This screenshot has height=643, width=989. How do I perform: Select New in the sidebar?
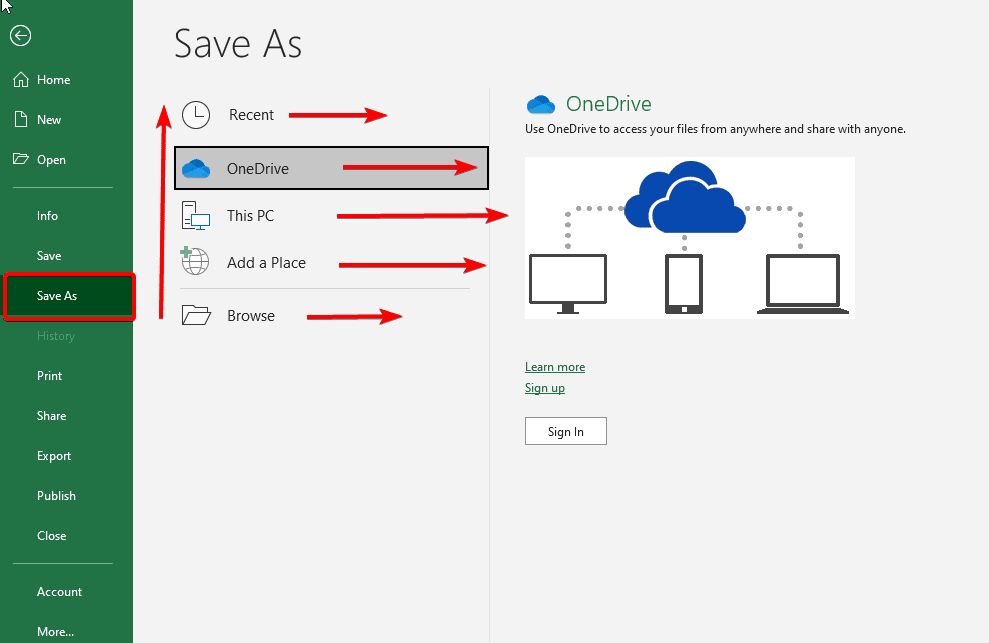coord(66,119)
